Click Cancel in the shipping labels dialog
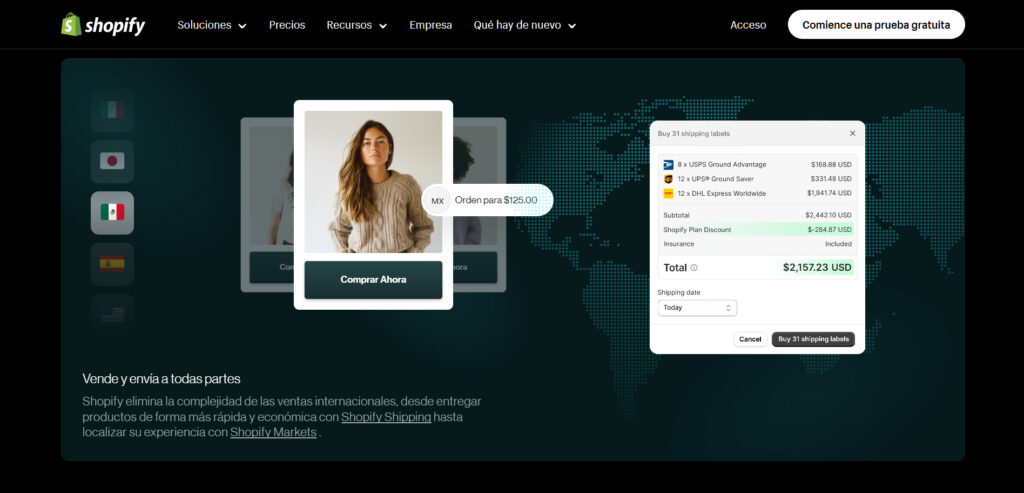 click(750, 340)
